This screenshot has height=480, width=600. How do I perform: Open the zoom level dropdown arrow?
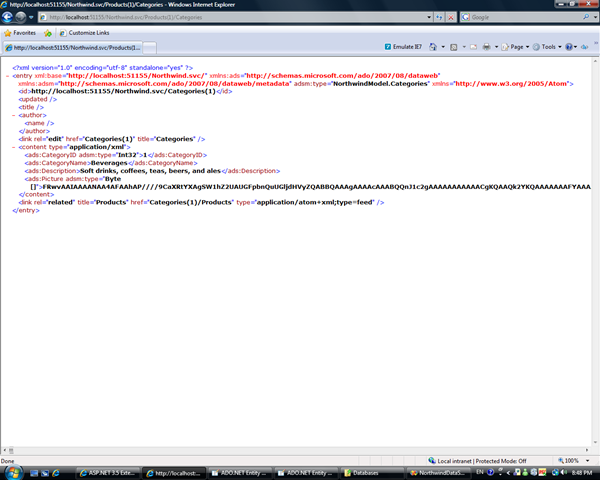click(x=587, y=461)
